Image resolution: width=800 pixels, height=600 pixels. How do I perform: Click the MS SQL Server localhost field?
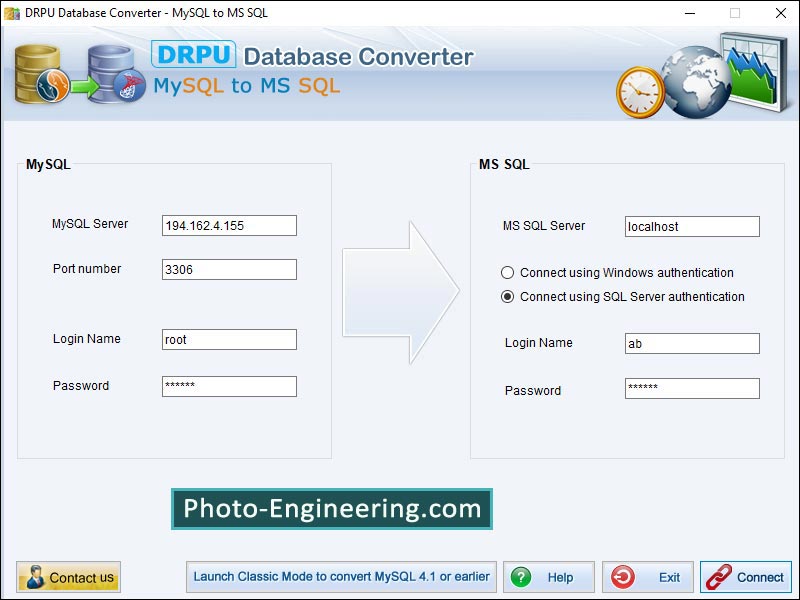(692, 226)
